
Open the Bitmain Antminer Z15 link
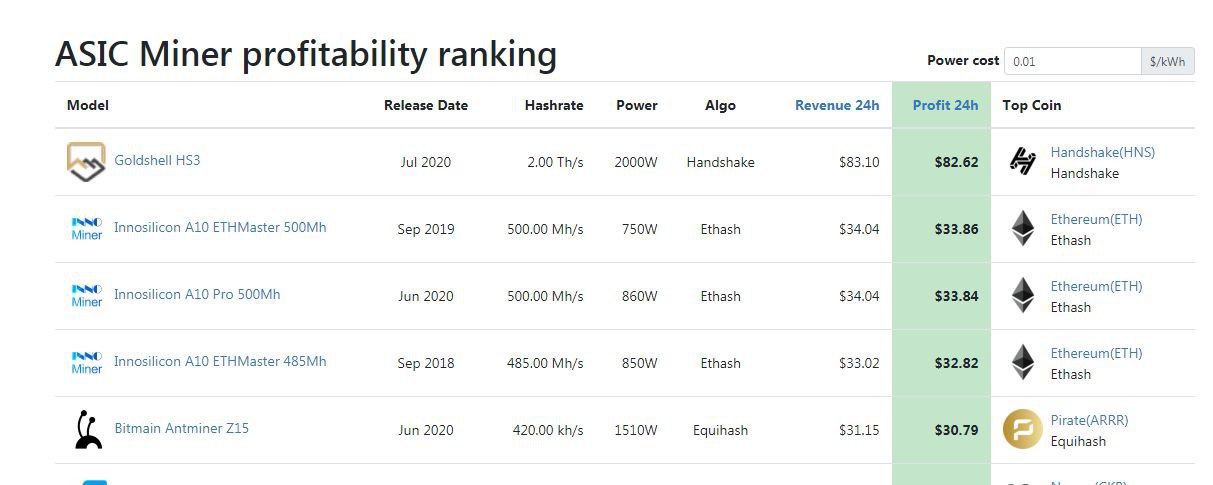181,428
